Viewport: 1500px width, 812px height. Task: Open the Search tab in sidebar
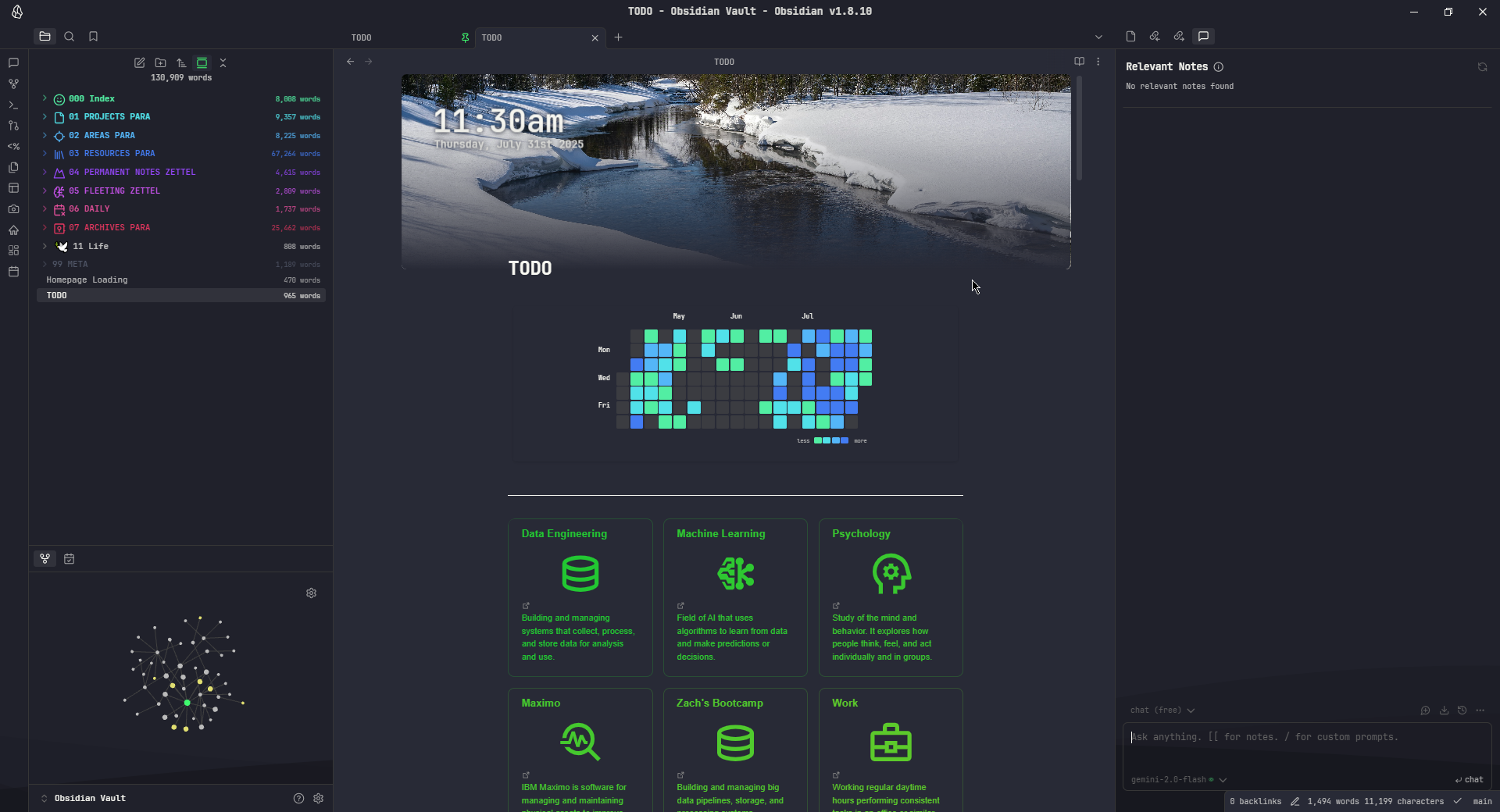[69, 37]
